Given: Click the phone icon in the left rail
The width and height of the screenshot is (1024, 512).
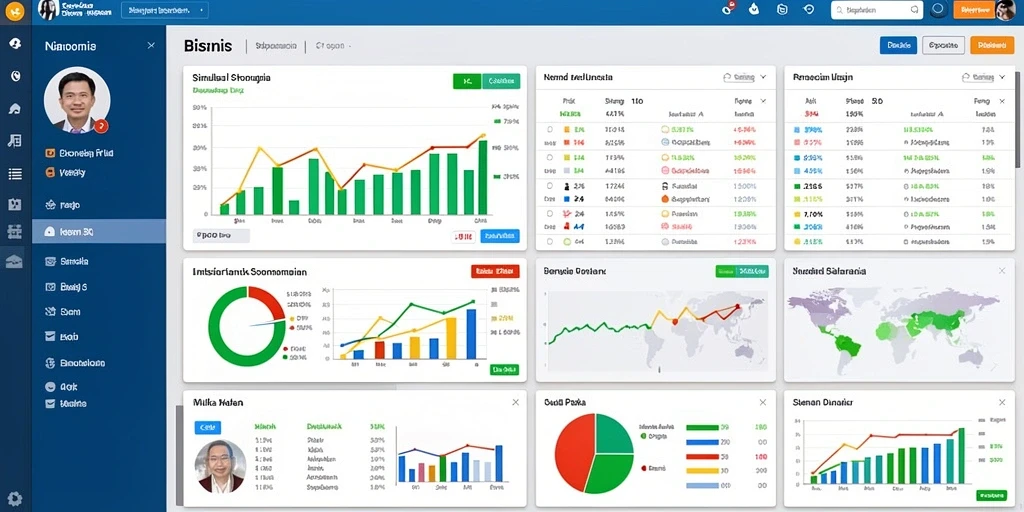Looking at the screenshot, I should pyautogui.click(x=16, y=76).
